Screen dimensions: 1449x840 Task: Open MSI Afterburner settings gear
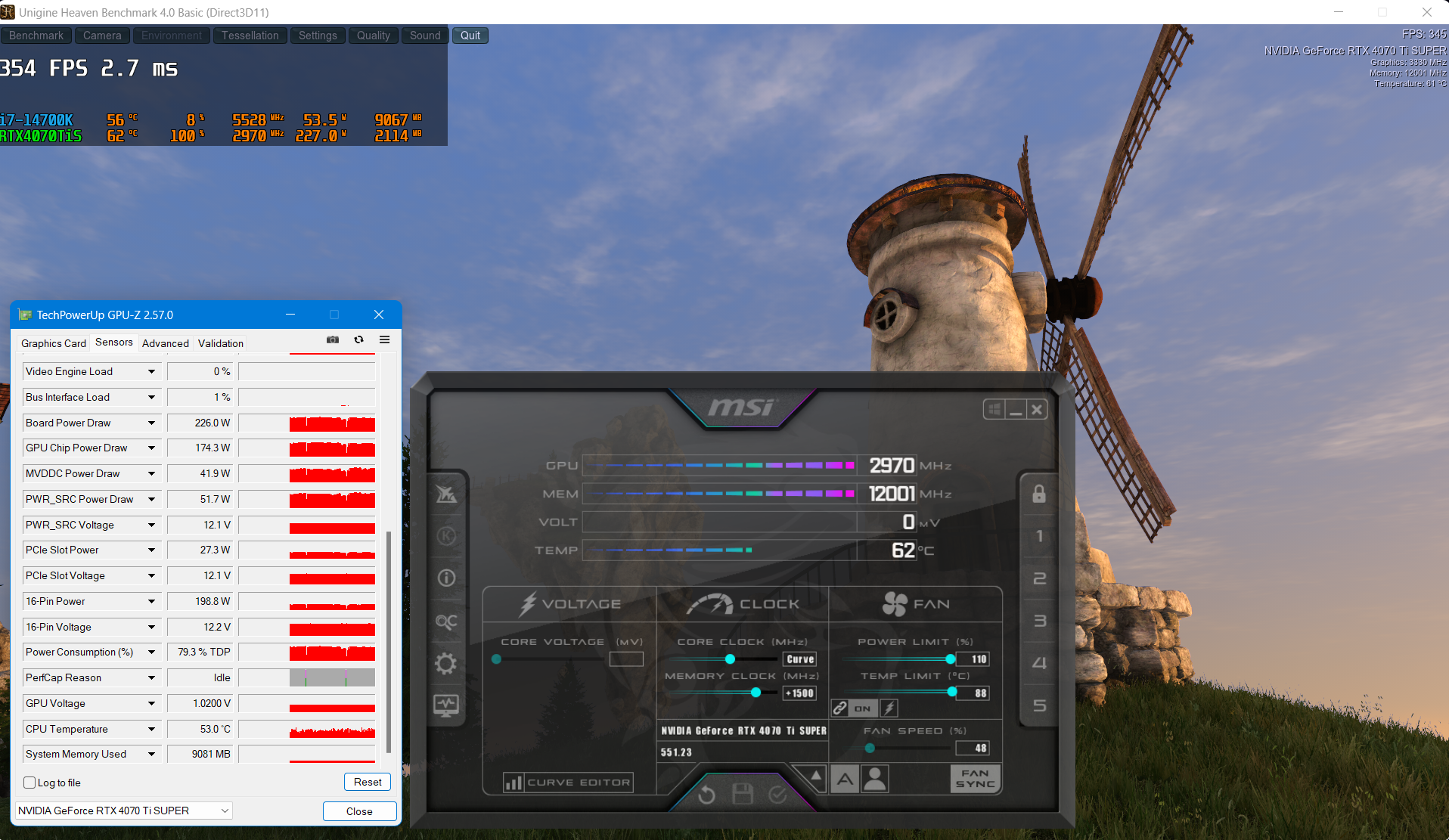[446, 664]
